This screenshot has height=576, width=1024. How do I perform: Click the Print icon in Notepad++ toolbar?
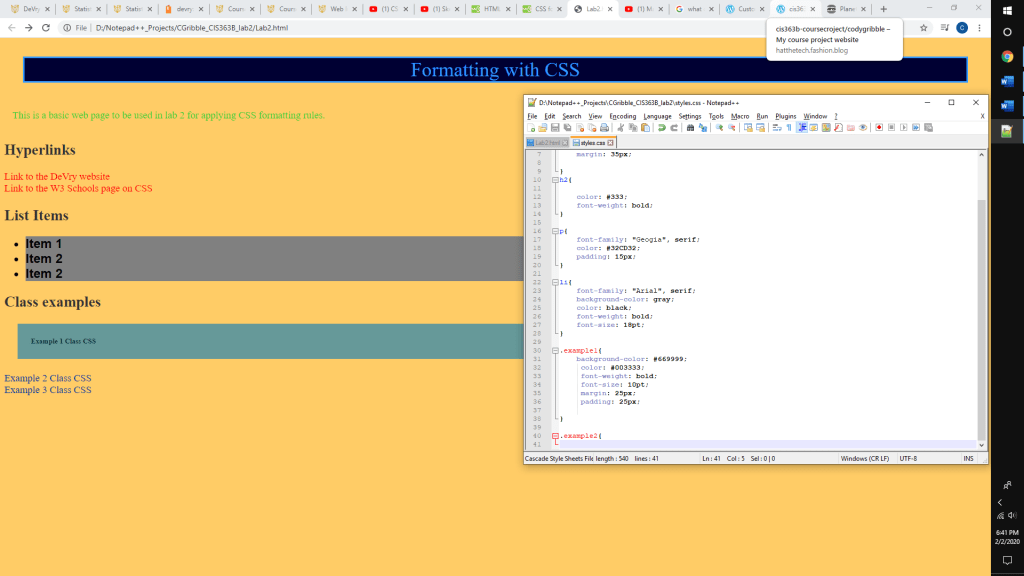tap(605, 128)
